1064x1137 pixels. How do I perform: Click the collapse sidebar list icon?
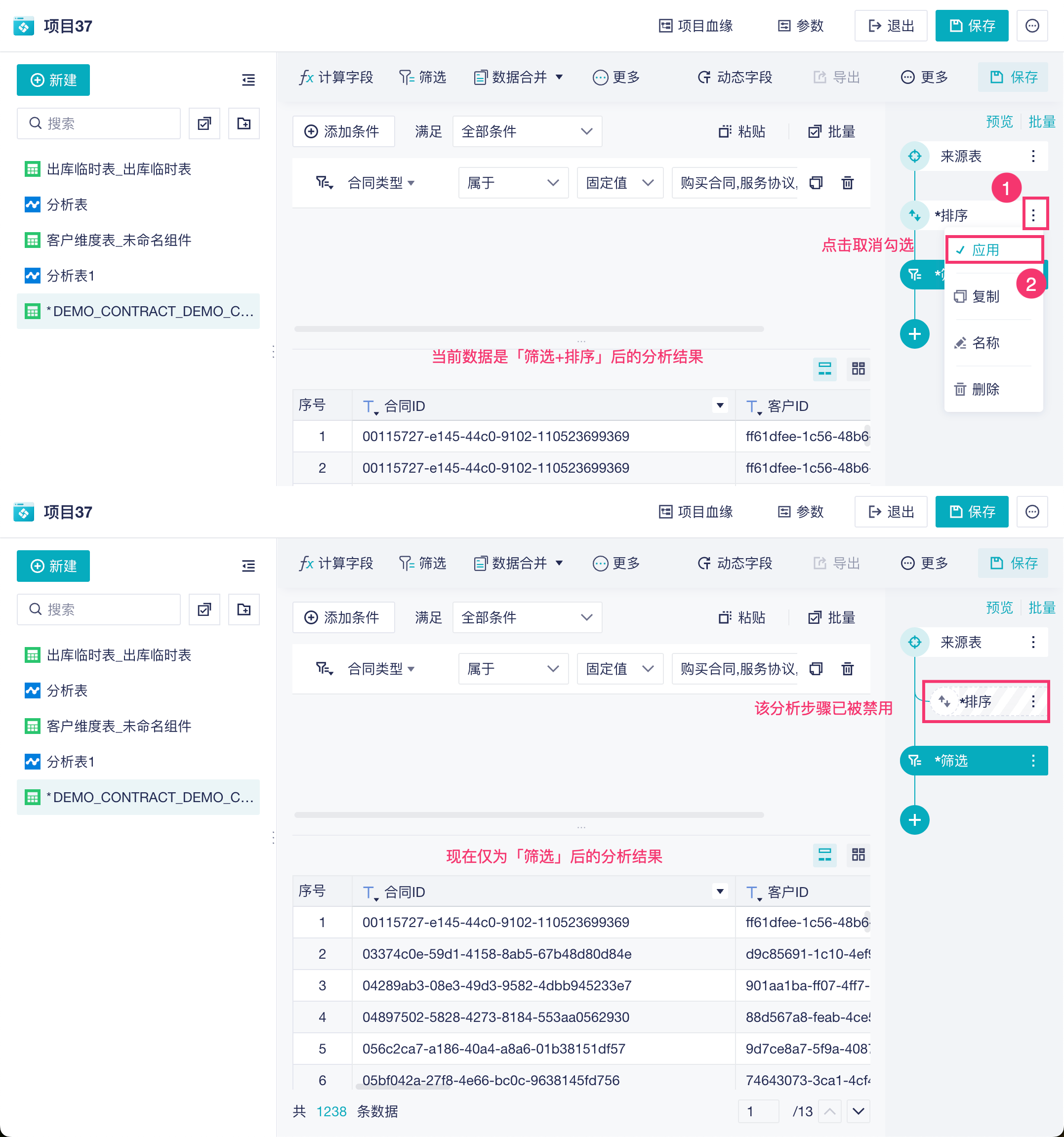pyautogui.click(x=248, y=80)
